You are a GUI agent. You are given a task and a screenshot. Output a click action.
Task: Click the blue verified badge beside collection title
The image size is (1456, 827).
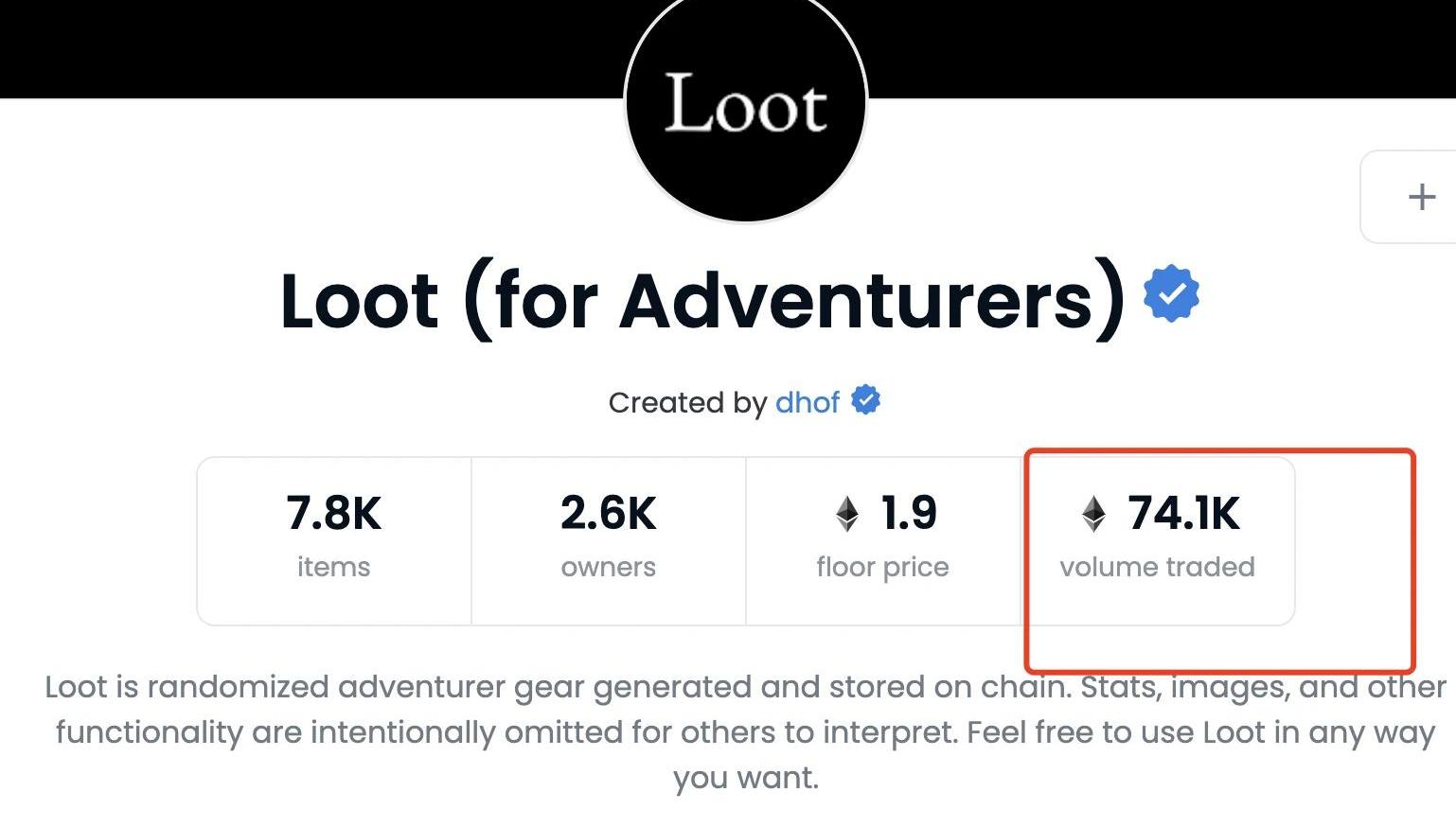click(x=1171, y=293)
